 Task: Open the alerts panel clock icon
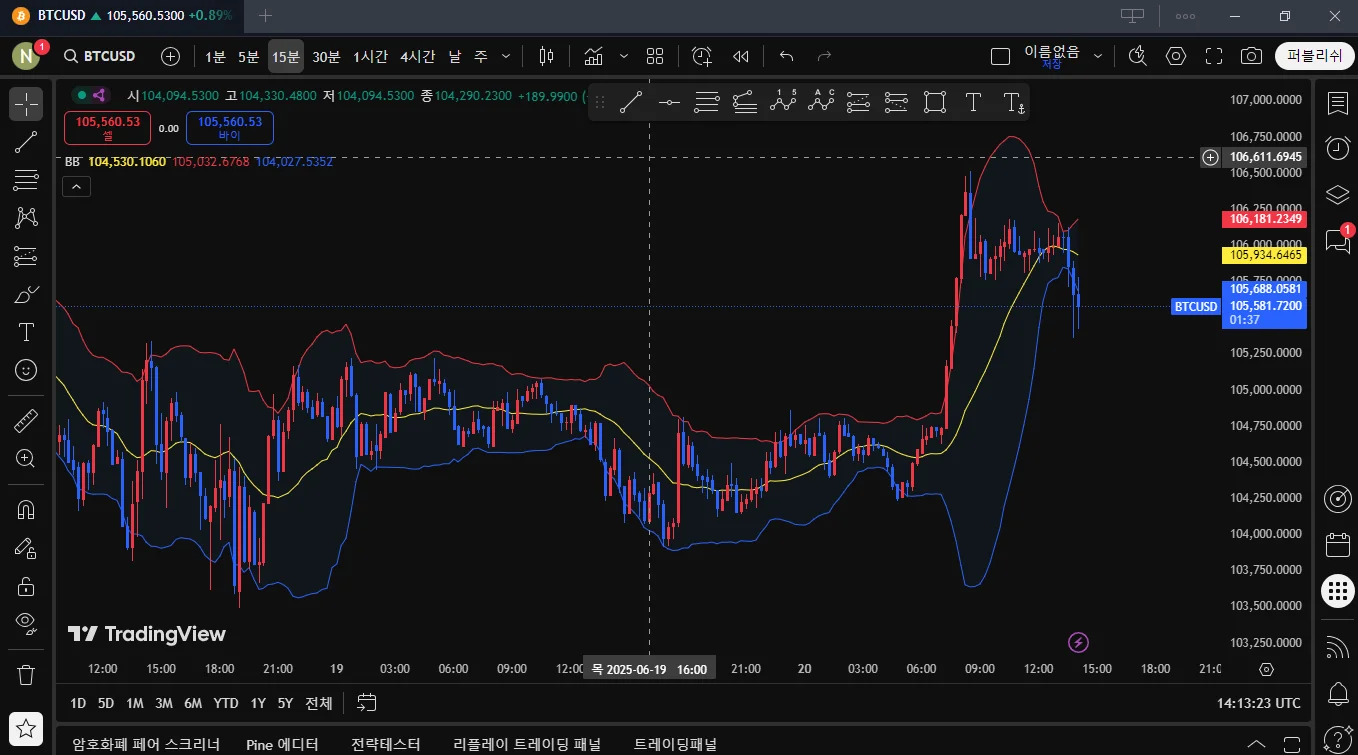(x=1337, y=148)
